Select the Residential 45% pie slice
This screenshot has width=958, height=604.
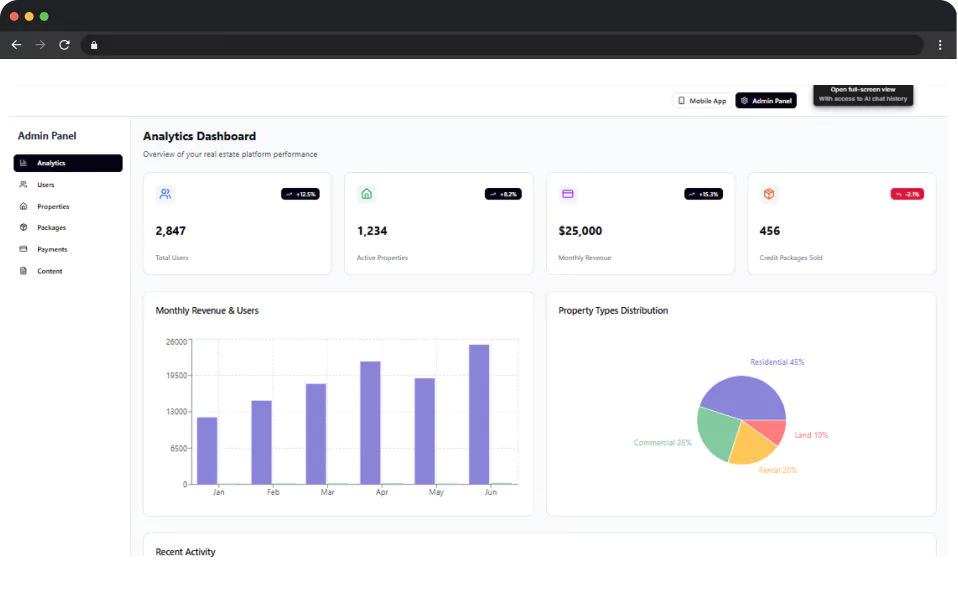tap(745, 395)
